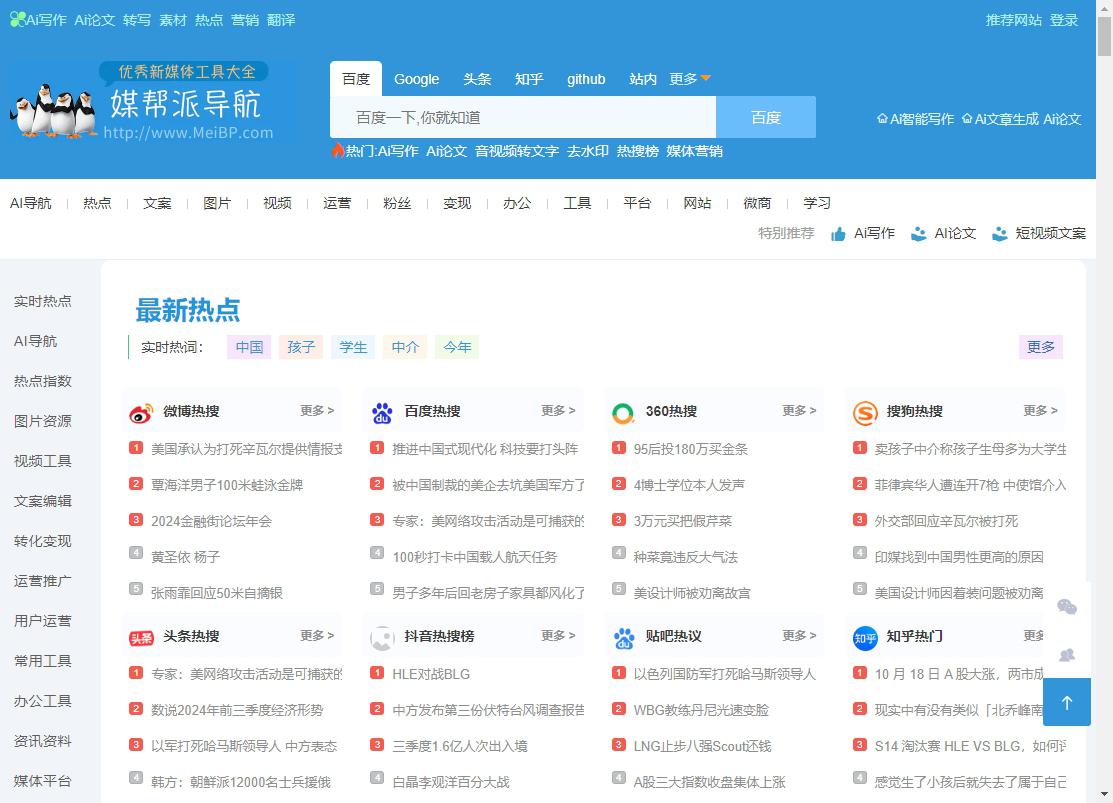The image size is (1113, 803).
Task: Expand 更多 for 搜狗热搜
Action: coord(1041,410)
